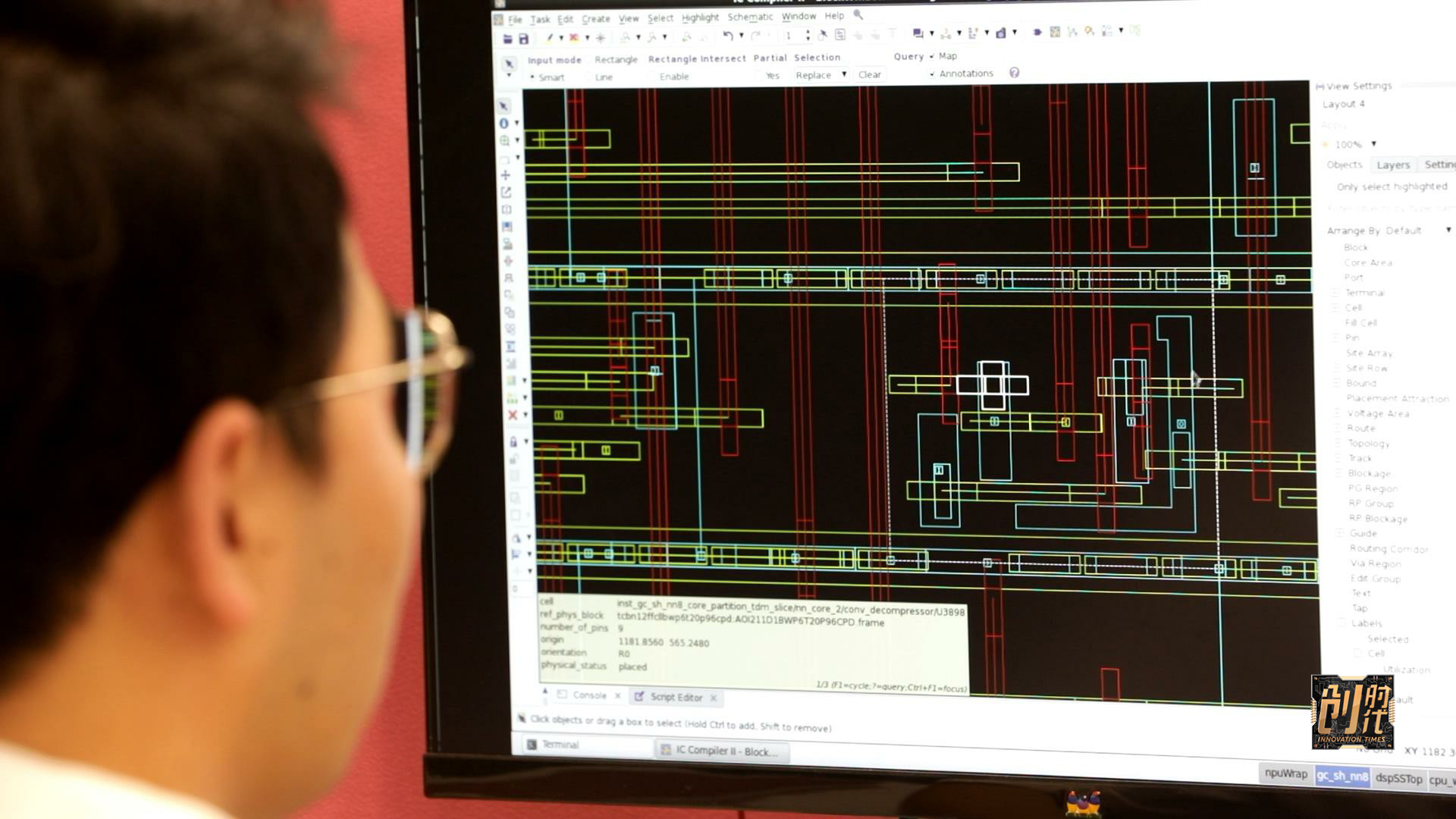Click the padlock lock tool icon
Screen dimensions: 1456x819
tap(513, 442)
